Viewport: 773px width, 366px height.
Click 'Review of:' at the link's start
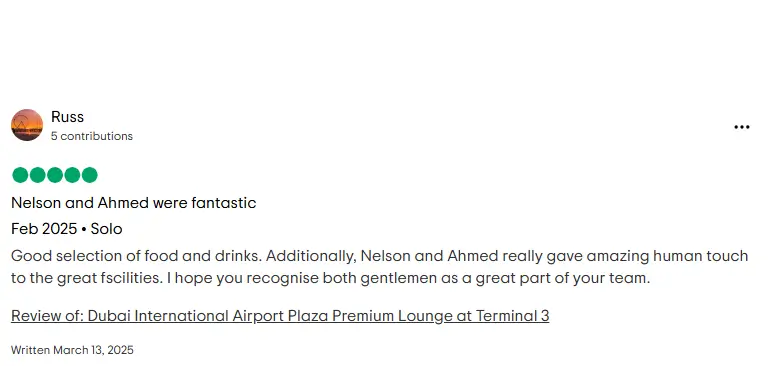coord(47,316)
